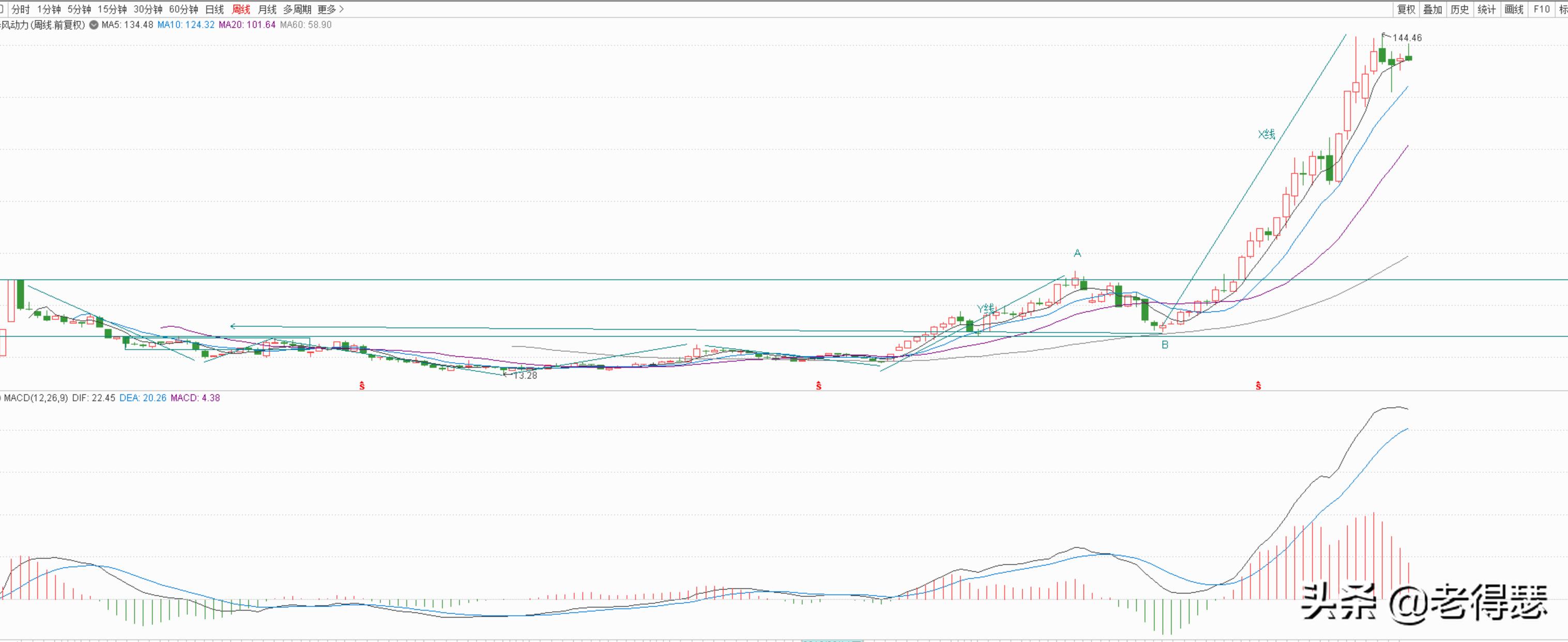Open the 多周期 multi-period view
Image resolution: width=1568 pixels, height=642 pixels.
(297, 9)
